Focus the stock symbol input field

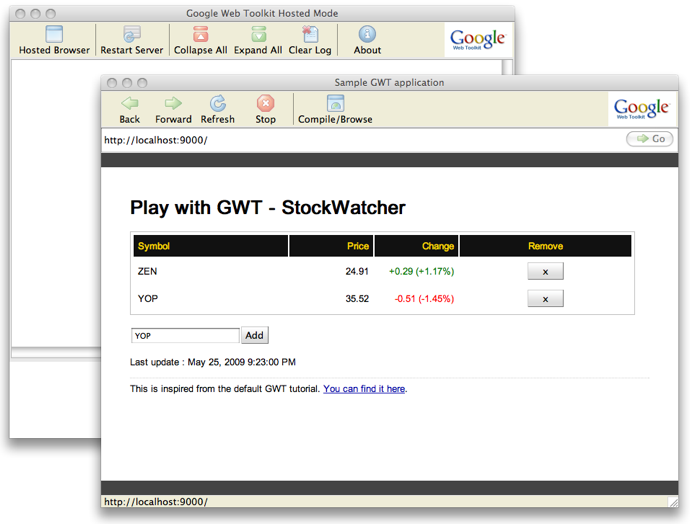tap(185, 336)
